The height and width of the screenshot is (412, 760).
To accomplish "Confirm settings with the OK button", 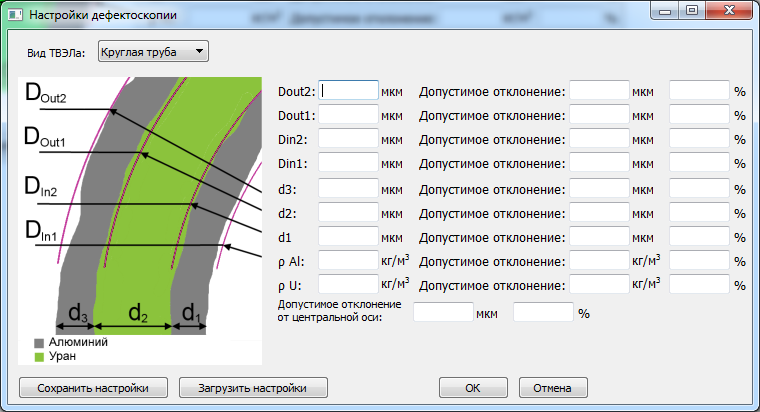I will 474,388.
